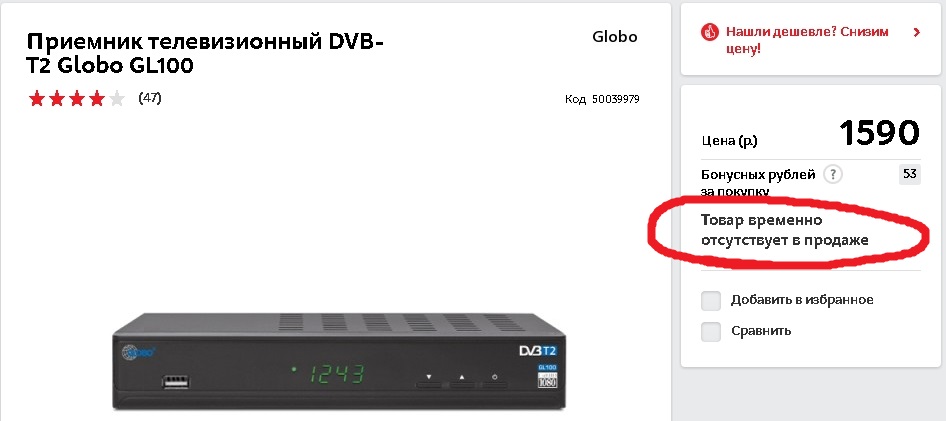Click the DVB T2 logo on the receiver
Screen dimensions: 946x421
click(x=538, y=350)
